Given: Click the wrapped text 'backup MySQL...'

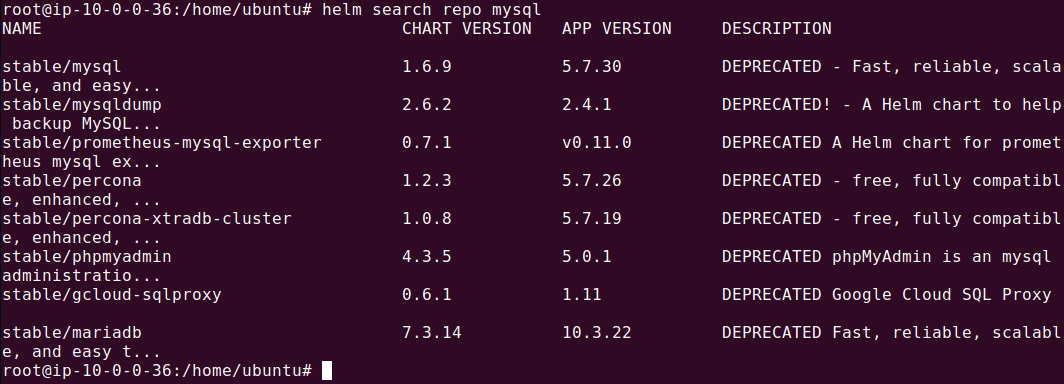Looking at the screenshot, I should pos(87,123).
